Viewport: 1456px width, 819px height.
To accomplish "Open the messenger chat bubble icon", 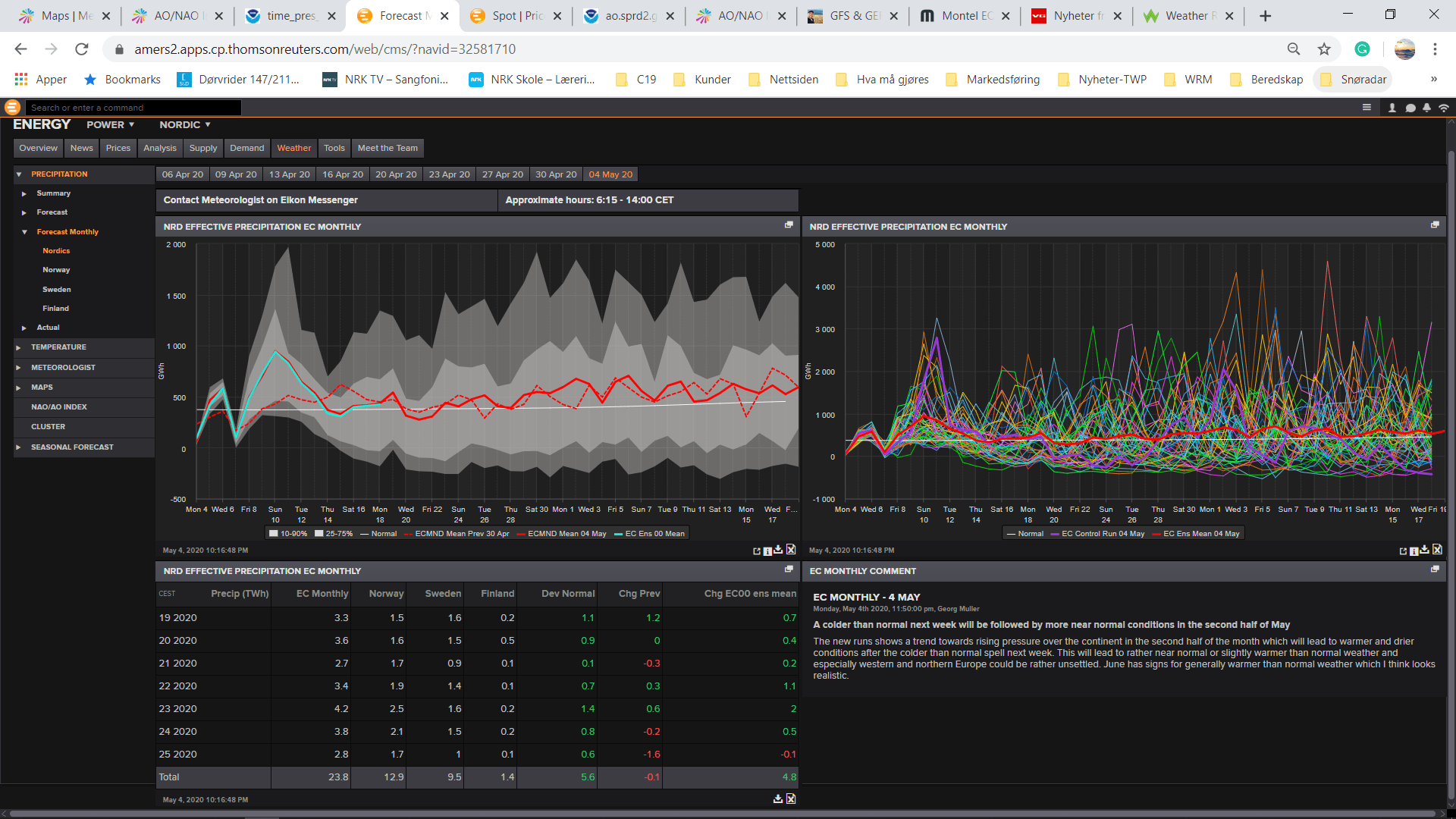I will click(1410, 108).
